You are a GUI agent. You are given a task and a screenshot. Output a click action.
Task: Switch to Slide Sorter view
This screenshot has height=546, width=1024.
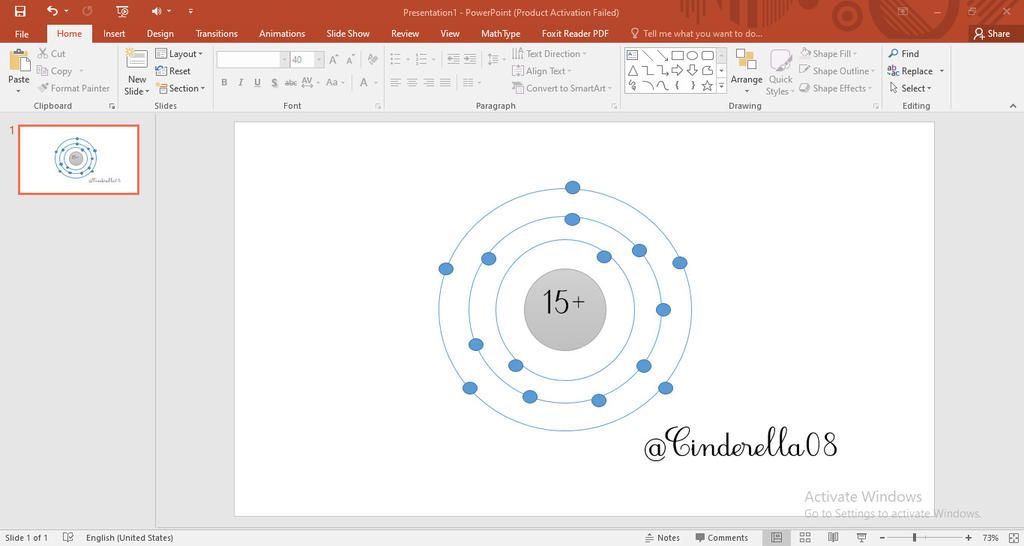(805, 538)
